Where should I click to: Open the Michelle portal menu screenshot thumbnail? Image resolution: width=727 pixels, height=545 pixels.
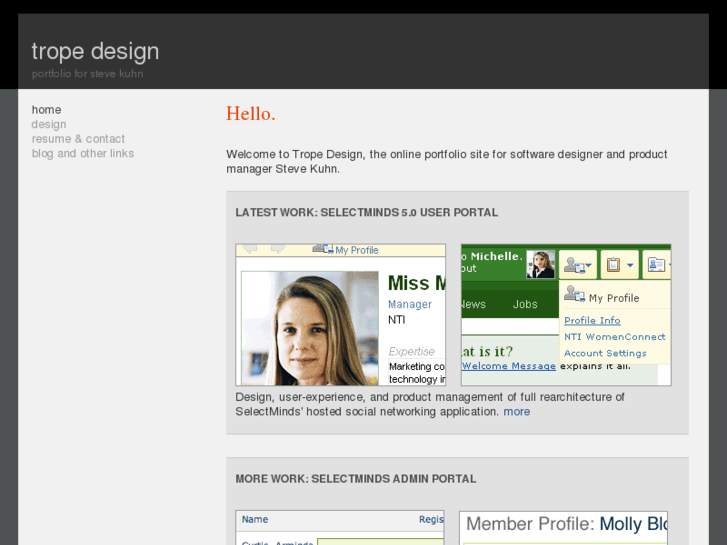(x=566, y=315)
